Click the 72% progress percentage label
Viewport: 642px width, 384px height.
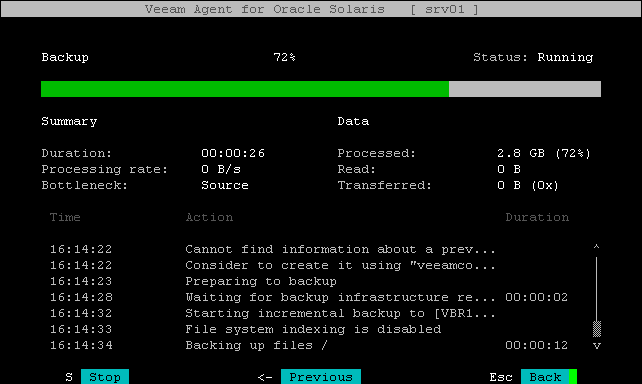285,57
